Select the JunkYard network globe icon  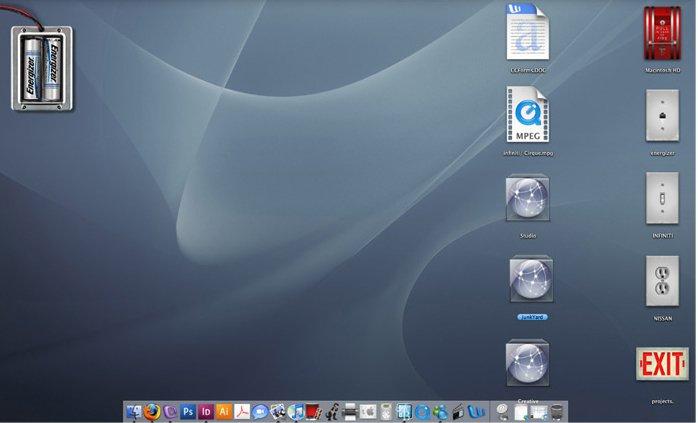(x=532, y=279)
